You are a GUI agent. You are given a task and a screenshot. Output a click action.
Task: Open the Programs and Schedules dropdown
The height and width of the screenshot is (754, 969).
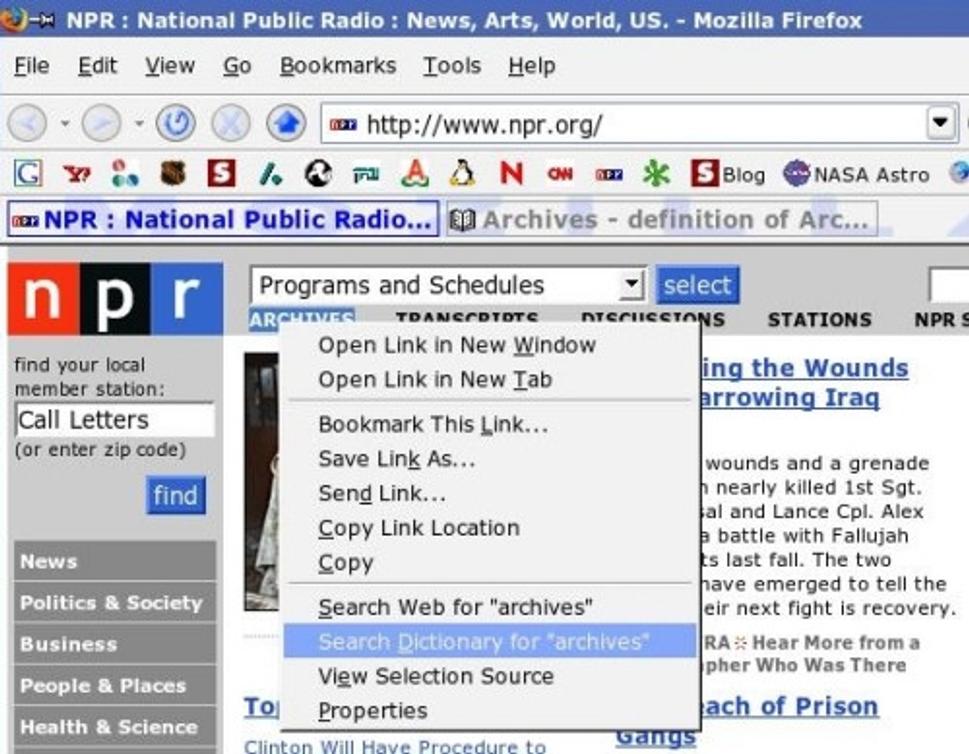click(449, 286)
